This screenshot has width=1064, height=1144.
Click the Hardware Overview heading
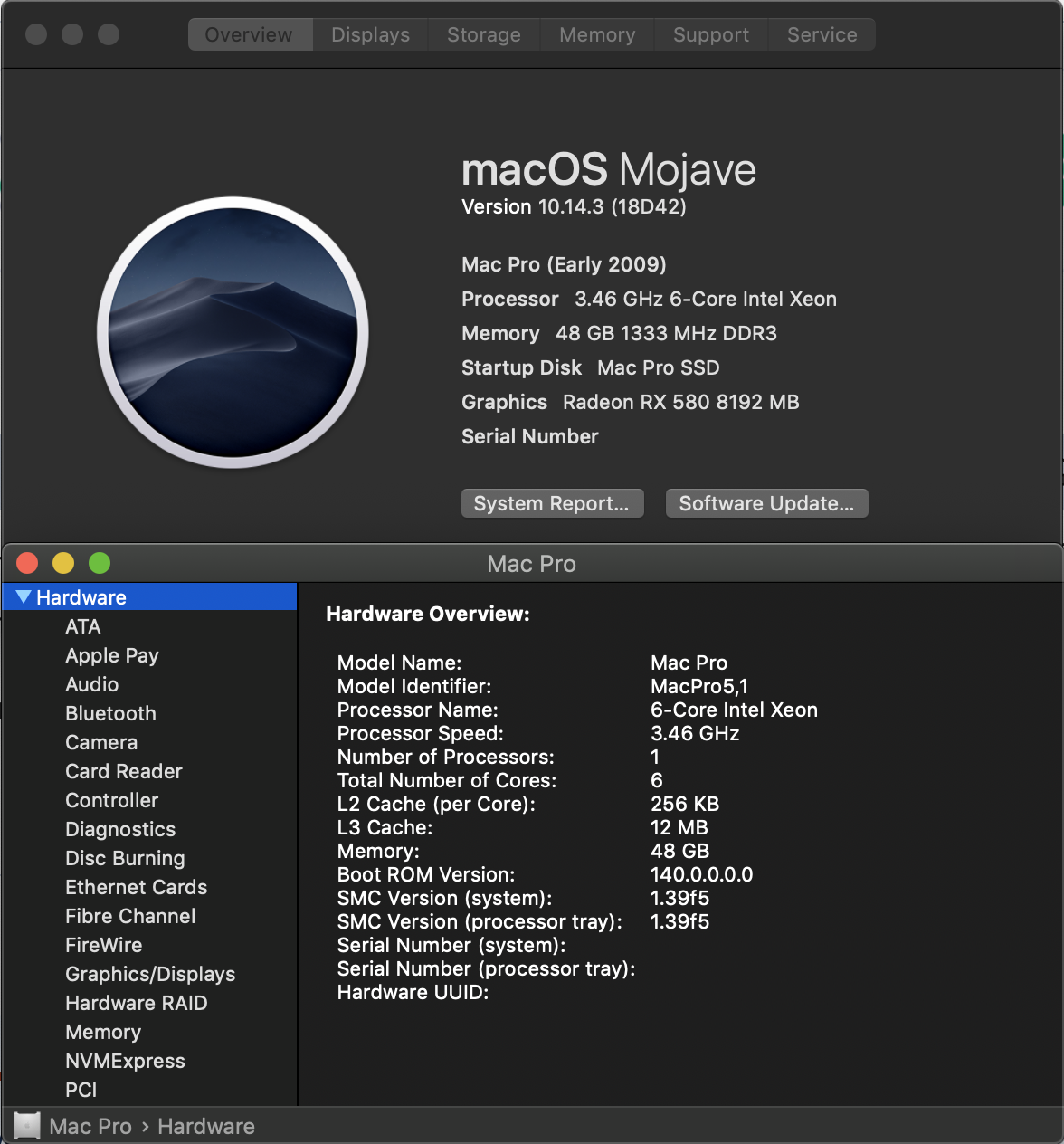[428, 614]
